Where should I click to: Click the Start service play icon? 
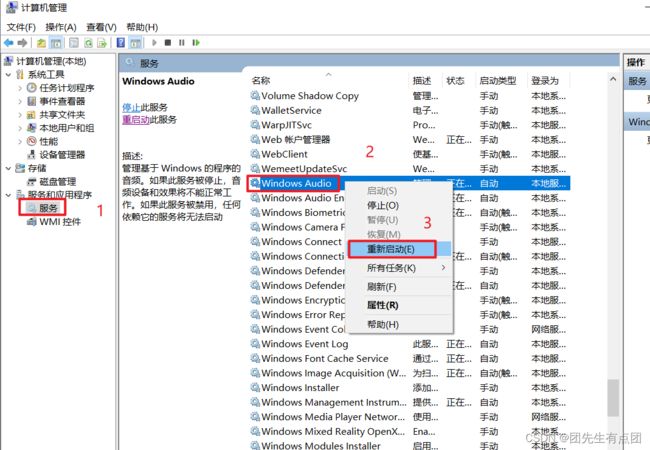coord(154,42)
